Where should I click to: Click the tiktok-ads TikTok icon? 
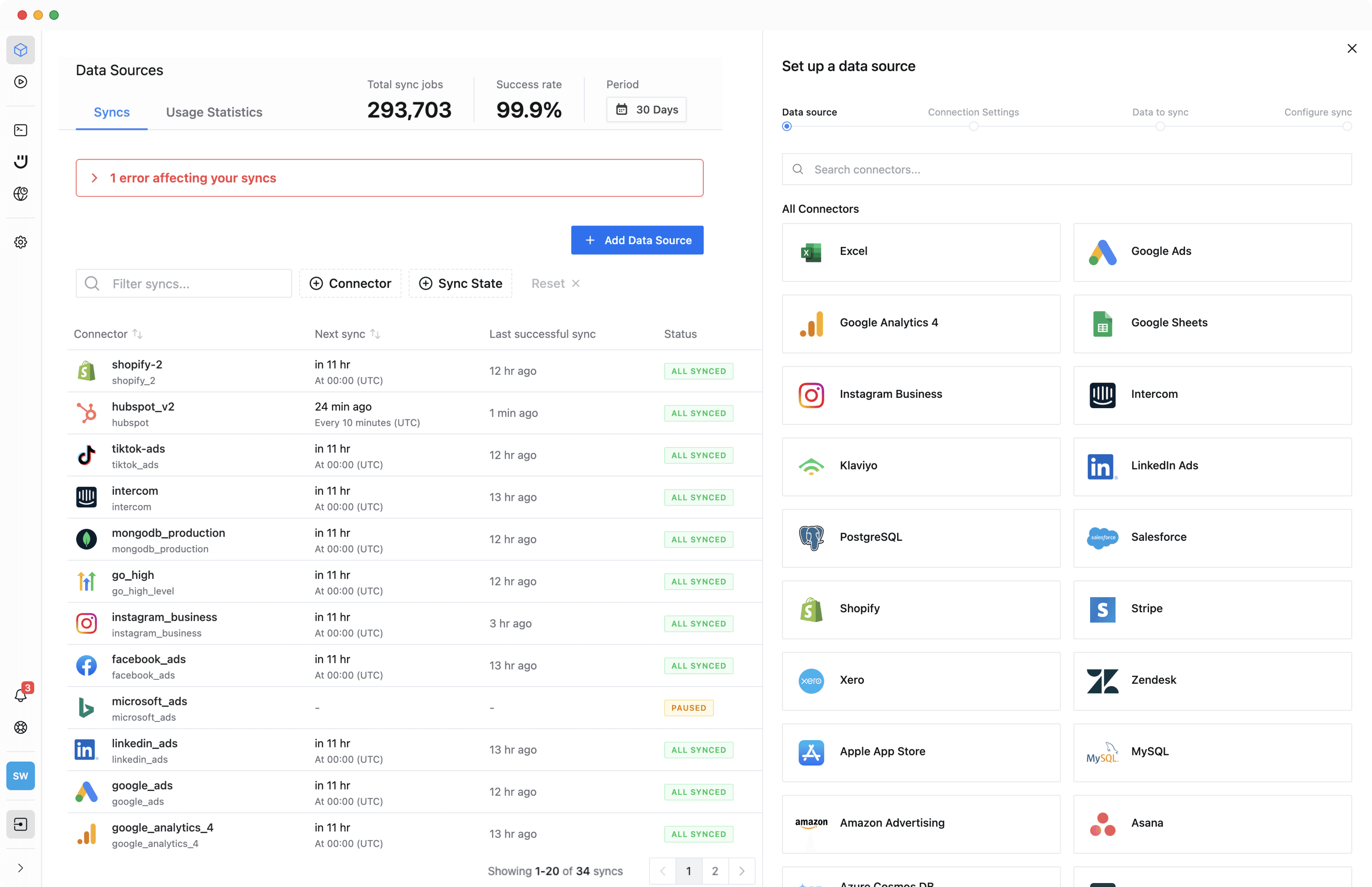click(86, 455)
